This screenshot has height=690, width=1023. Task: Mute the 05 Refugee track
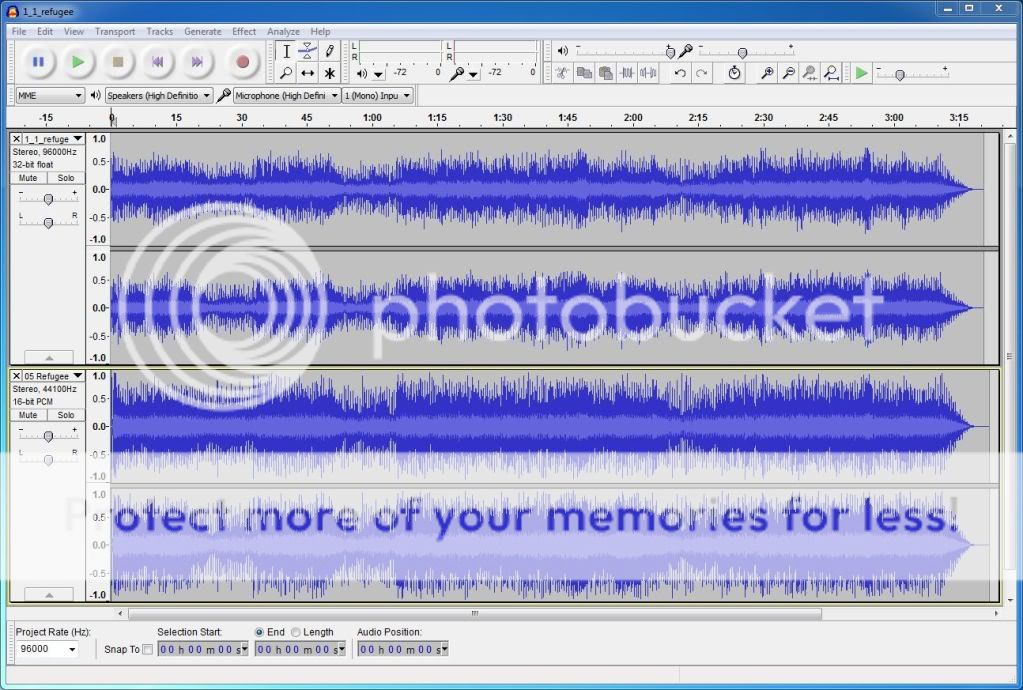27,414
